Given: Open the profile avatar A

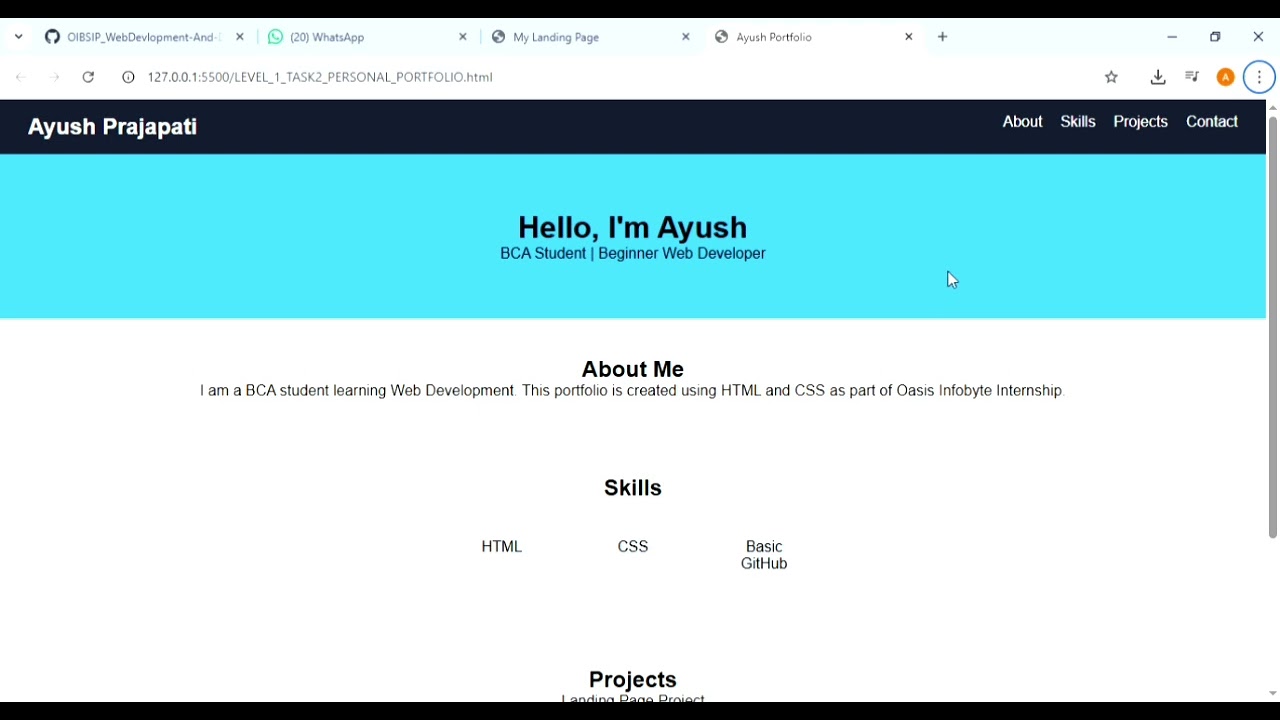Looking at the screenshot, I should 1226,77.
